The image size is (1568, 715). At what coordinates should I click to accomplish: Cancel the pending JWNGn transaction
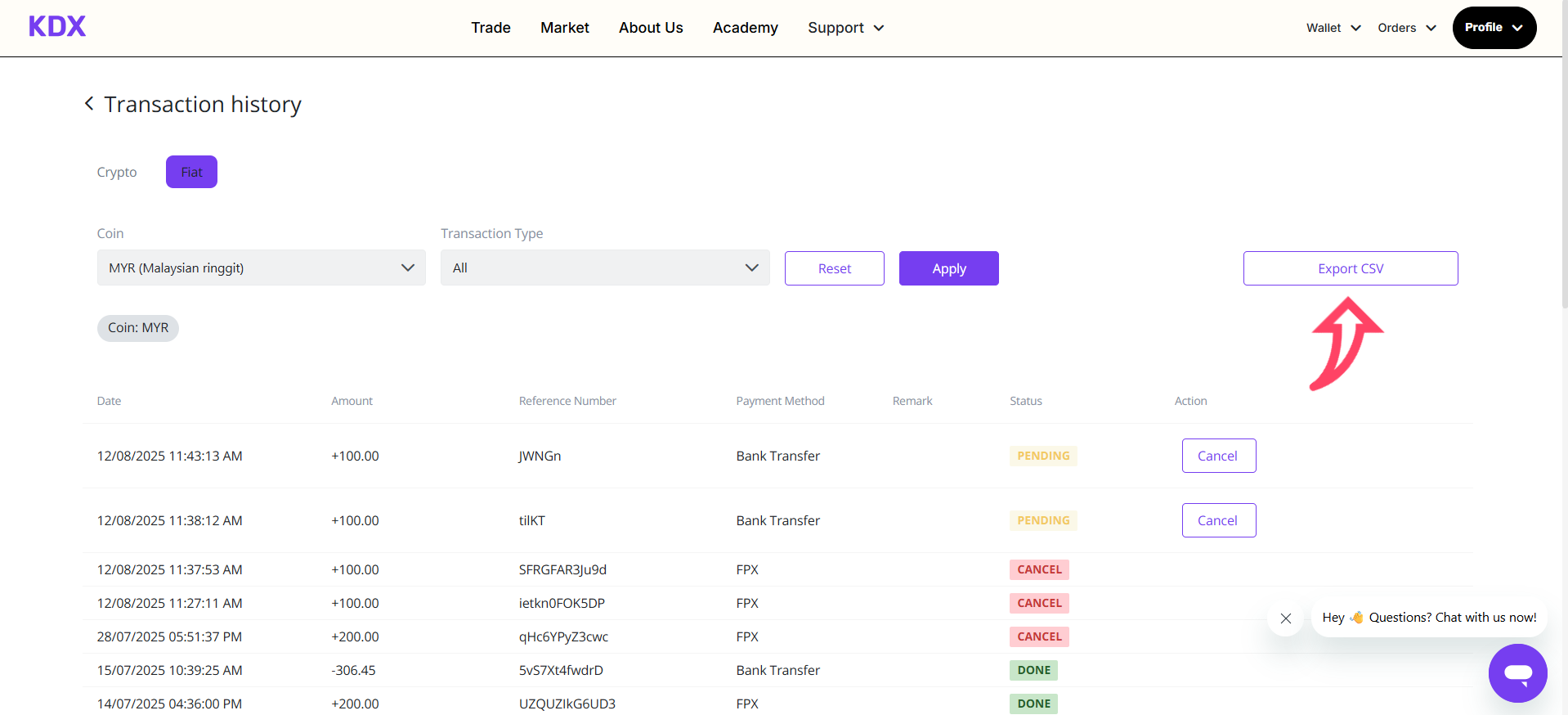(x=1219, y=456)
